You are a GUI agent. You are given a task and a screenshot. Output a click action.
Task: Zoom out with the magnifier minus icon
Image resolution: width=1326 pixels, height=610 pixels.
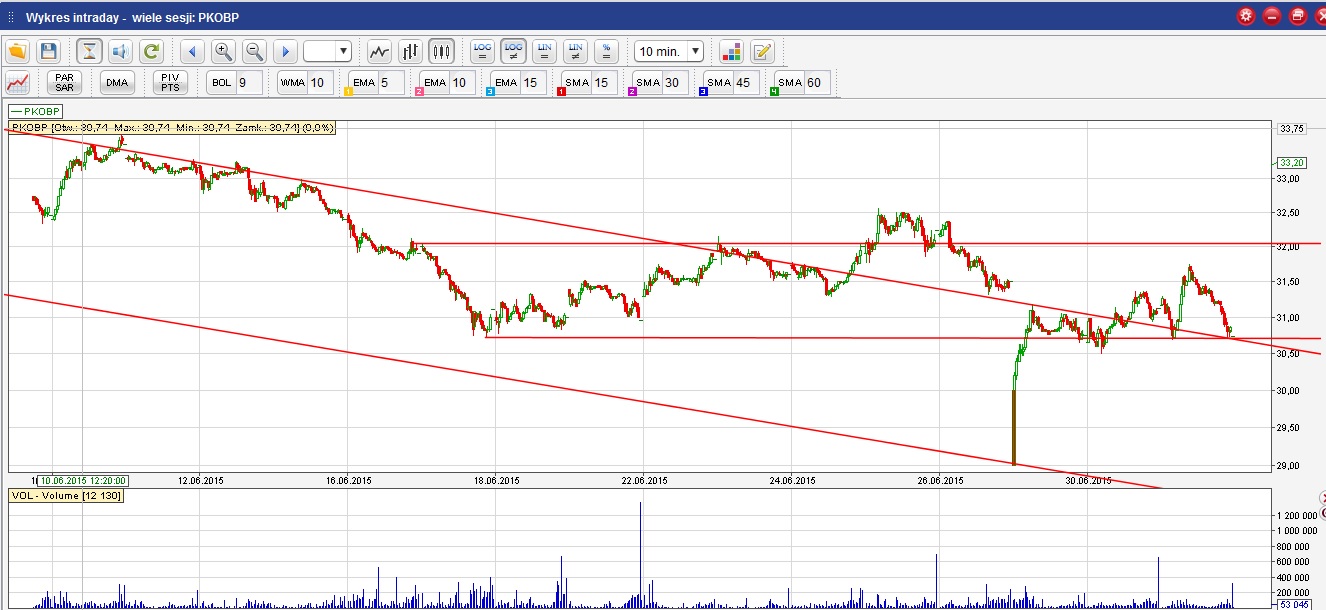pyautogui.click(x=254, y=51)
